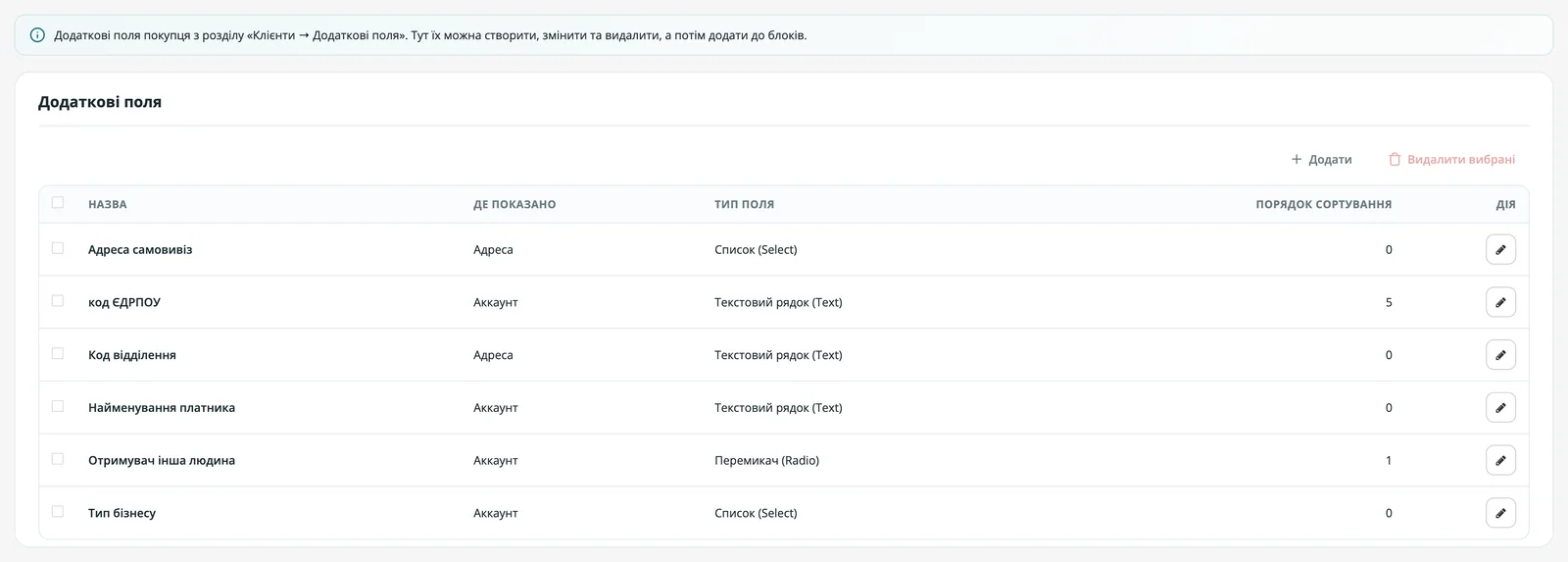Check the Найменування платника row checkbox

click(58, 407)
